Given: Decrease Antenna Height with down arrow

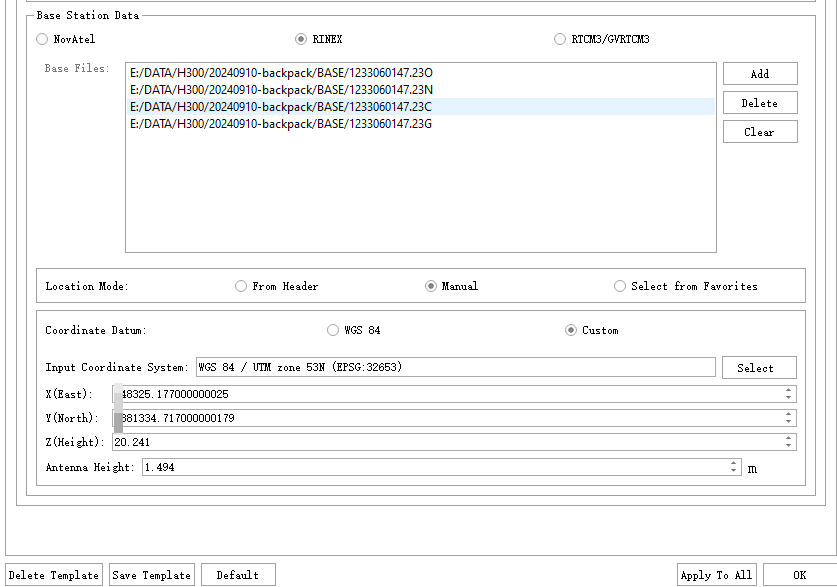Looking at the screenshot, I should (734, 471).
